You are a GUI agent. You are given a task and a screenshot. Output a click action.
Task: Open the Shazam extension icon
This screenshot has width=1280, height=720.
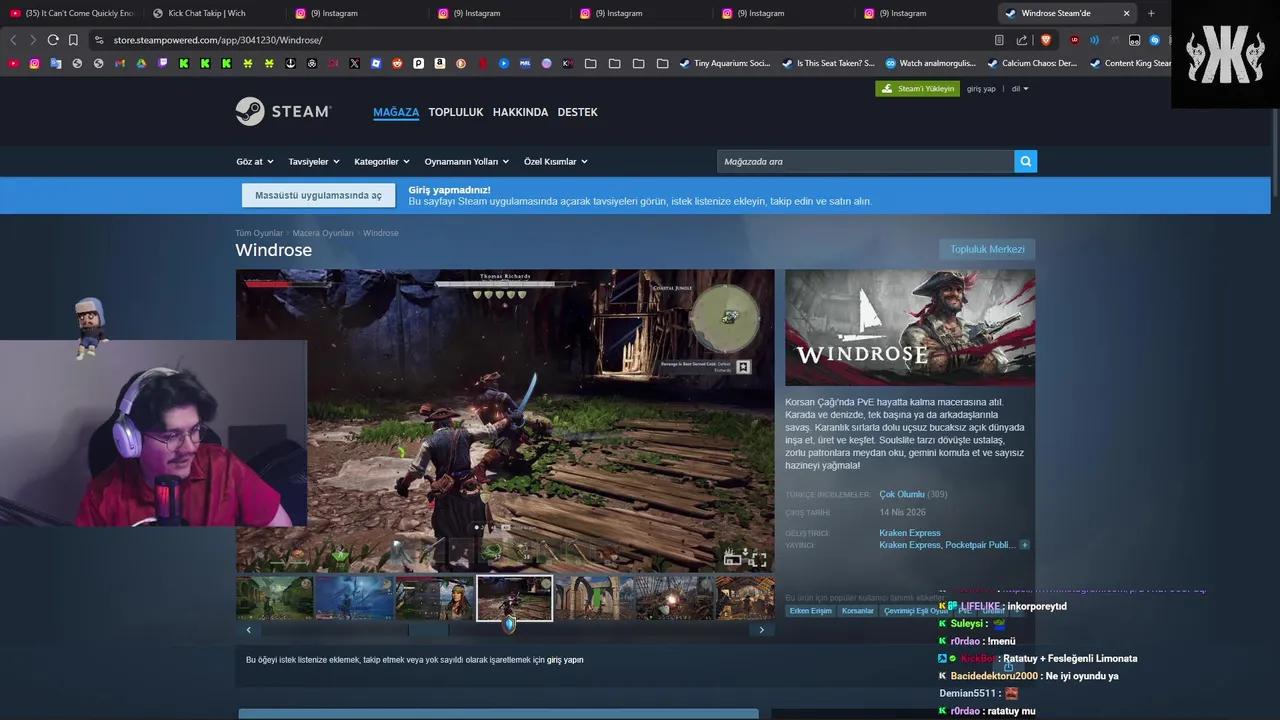point(1154,40)
